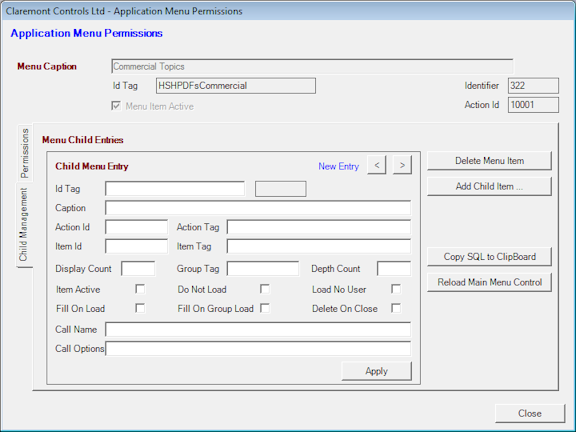Check the Load No User option

point(396,289)
